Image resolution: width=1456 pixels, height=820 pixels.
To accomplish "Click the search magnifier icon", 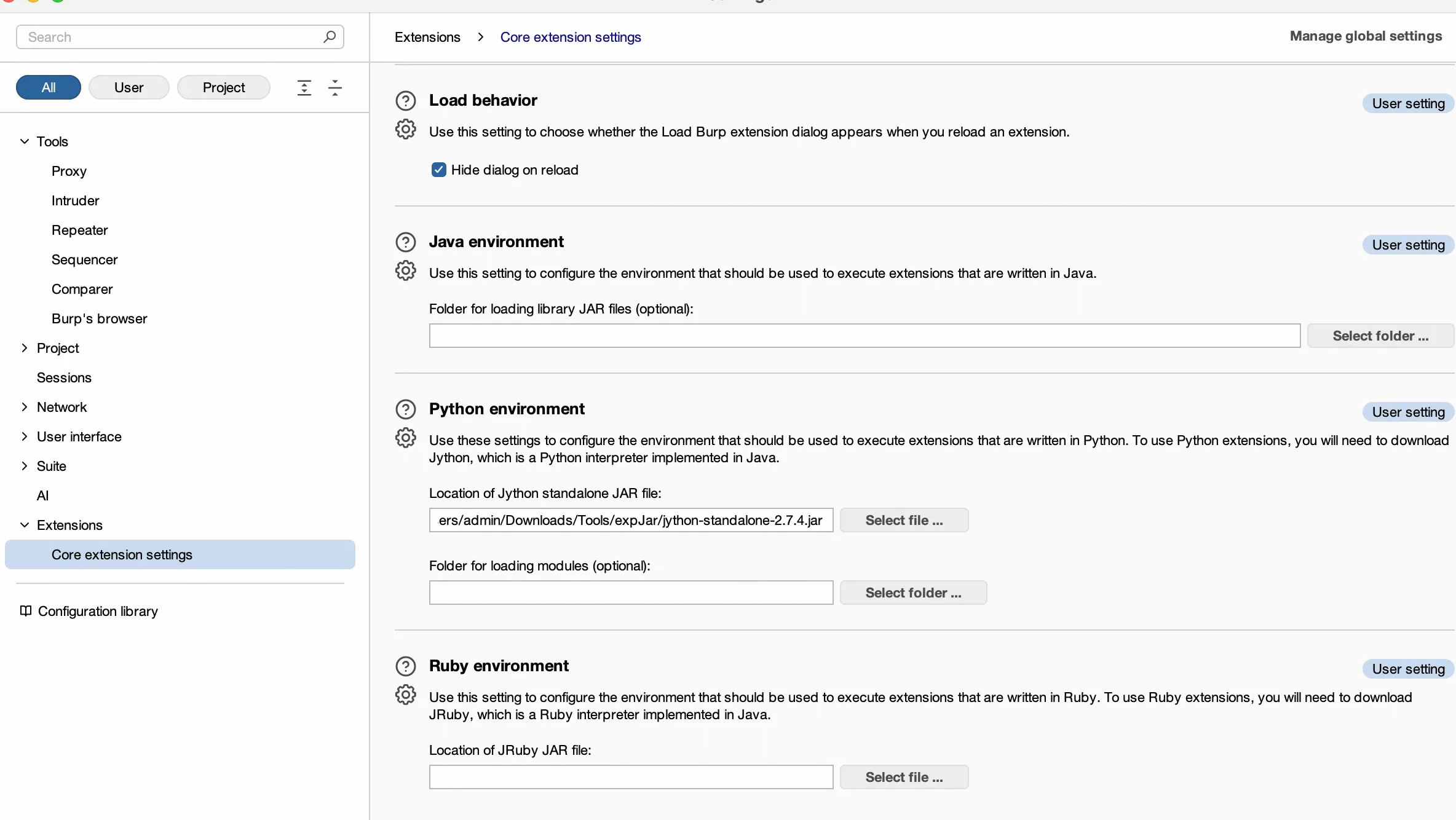I will pyautogui.click(x=330, y=37).
